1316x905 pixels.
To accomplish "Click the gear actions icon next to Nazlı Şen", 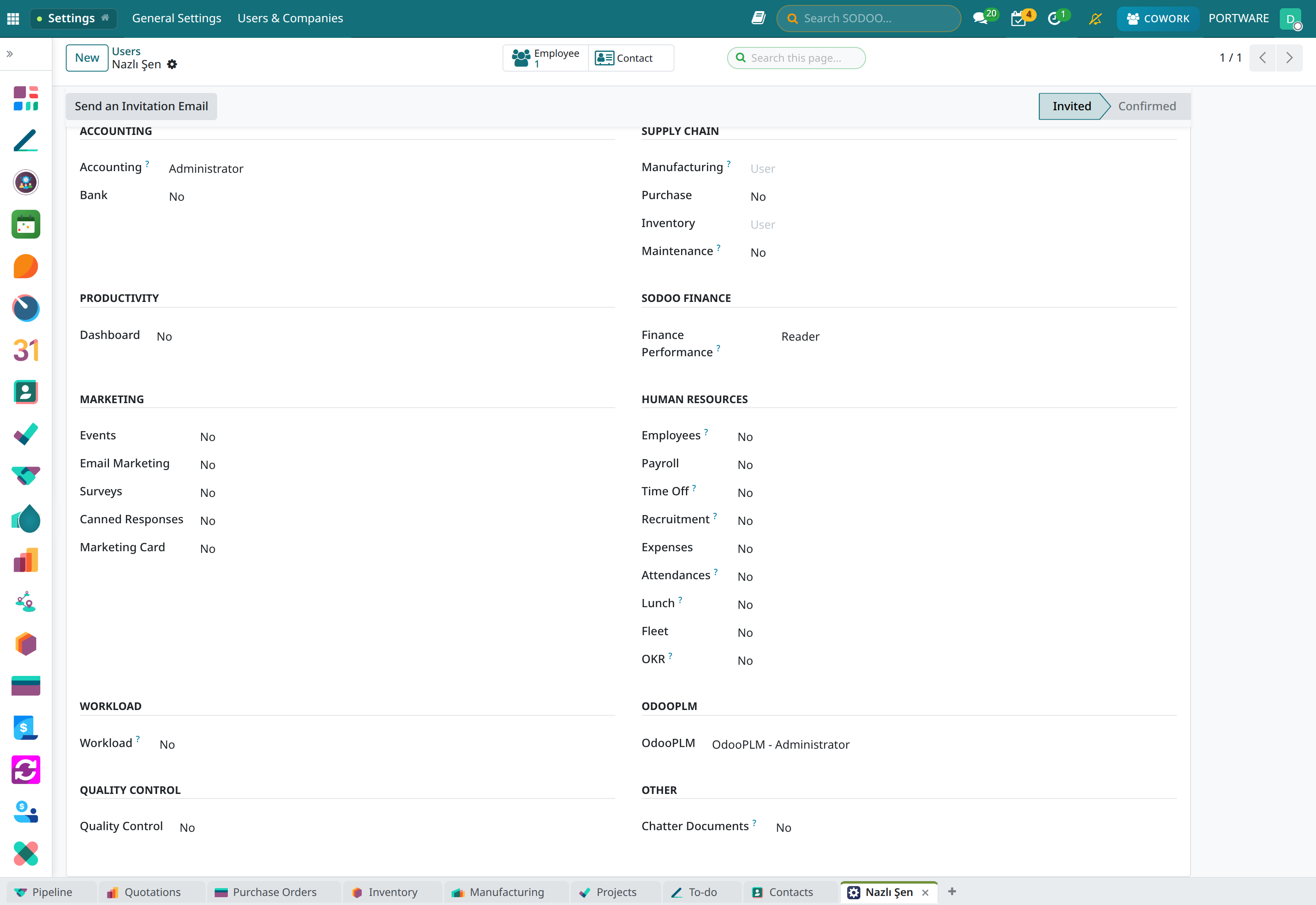I will 172,65.
